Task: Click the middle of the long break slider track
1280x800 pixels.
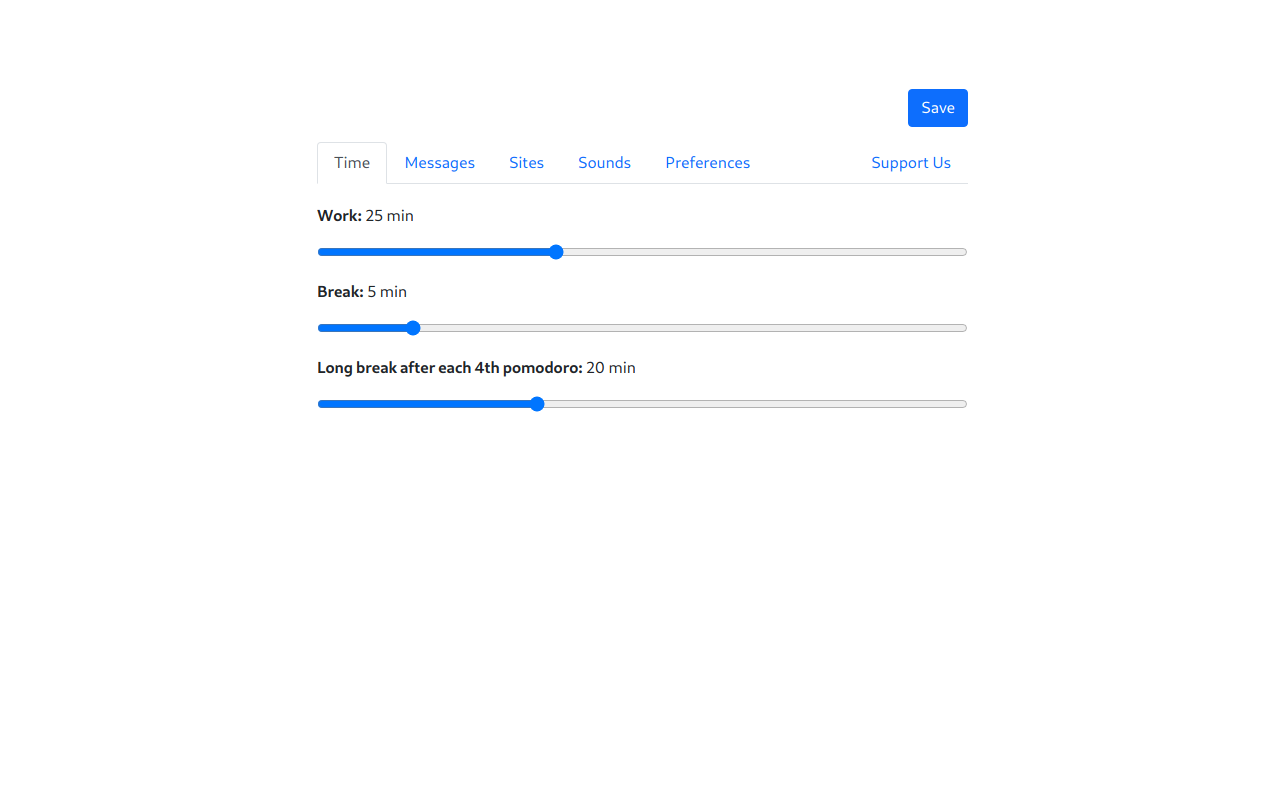Action: pyautogui.click(x=642, y=403)
